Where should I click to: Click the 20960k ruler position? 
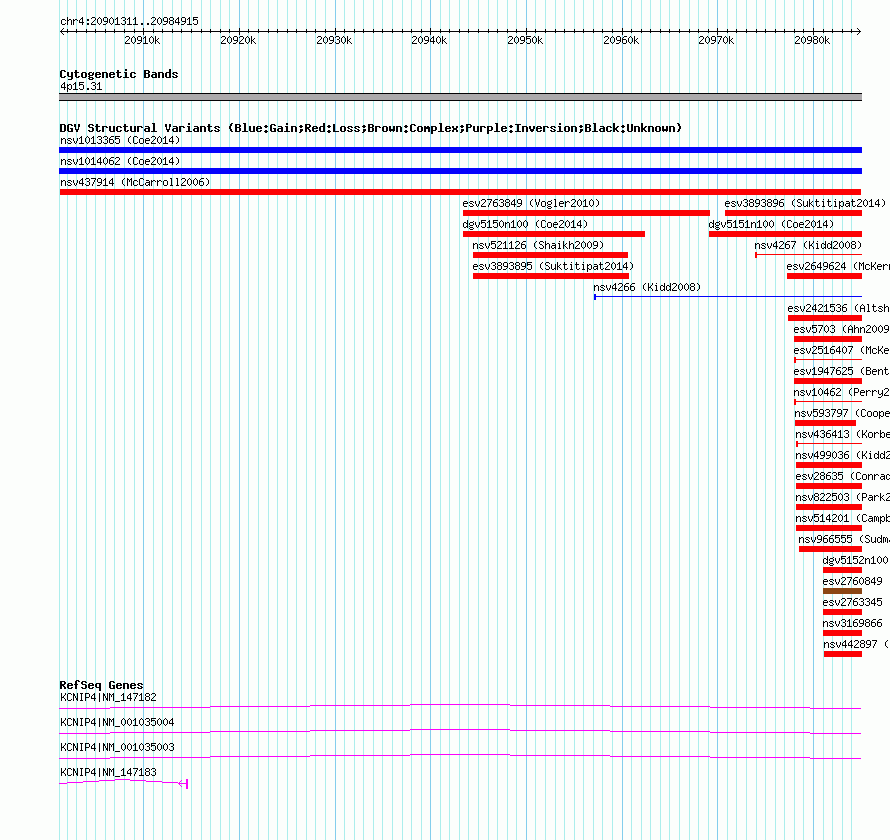tap(621, 40)
